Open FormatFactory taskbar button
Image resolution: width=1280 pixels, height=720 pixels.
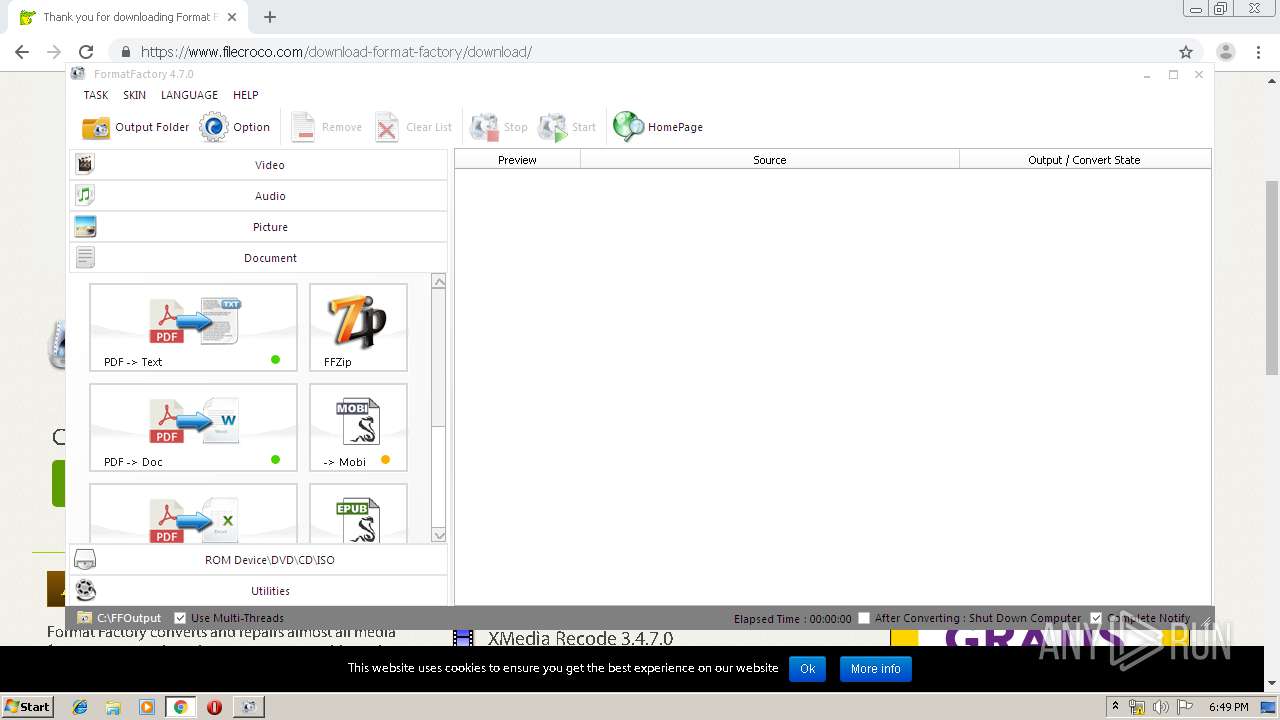[x=248, y=707]
